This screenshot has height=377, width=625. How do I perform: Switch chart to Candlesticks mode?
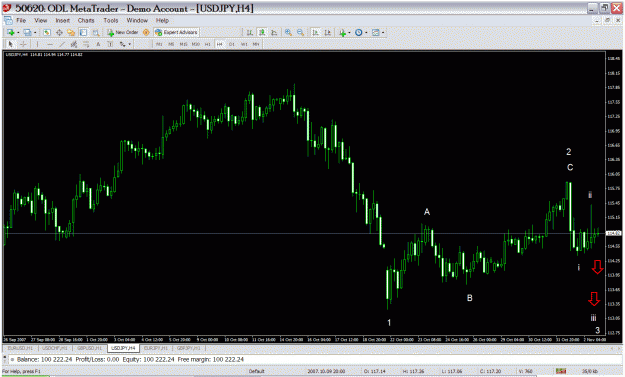(x=262, y=32)
